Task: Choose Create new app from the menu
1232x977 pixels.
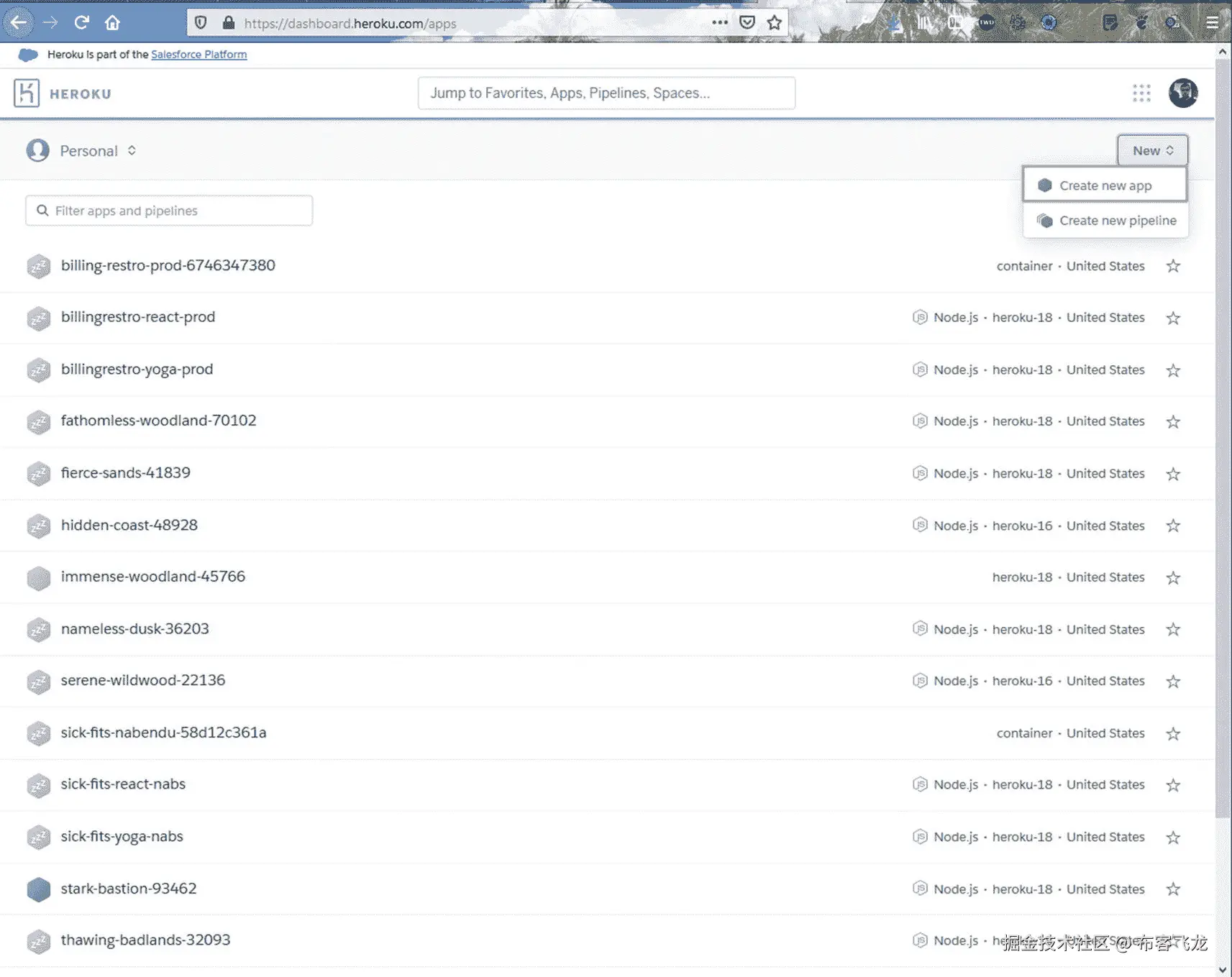Action: tap(1105, 185)
